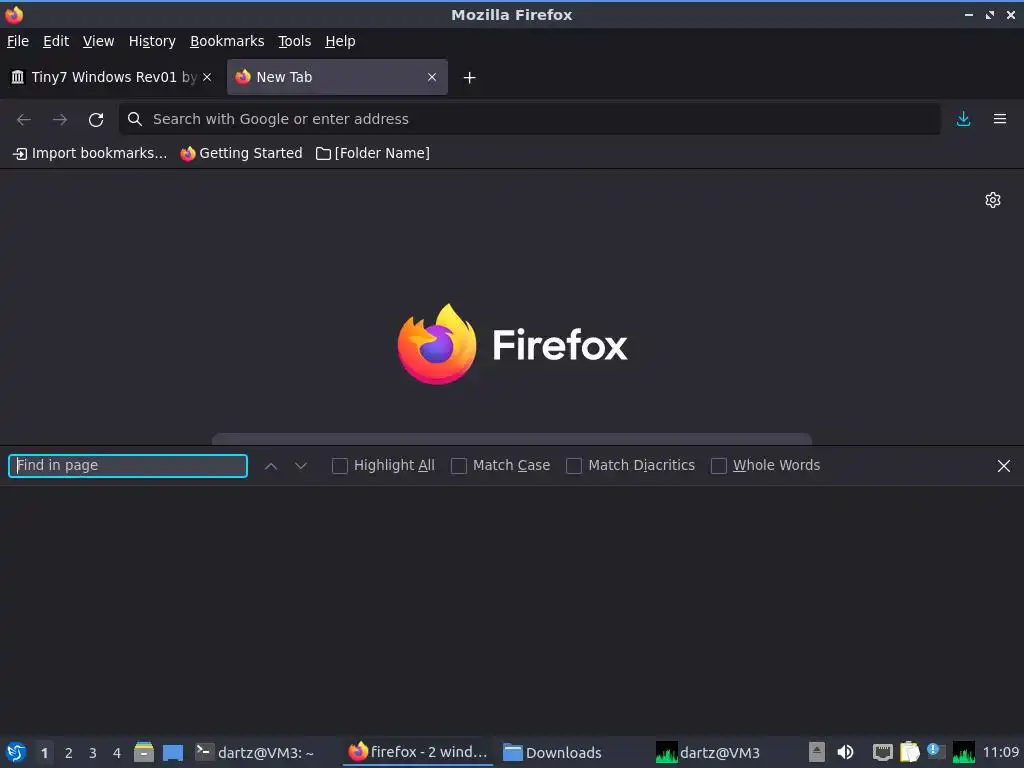The image size is (1024, 768).
Task: Click the notification tray icon with exclamation
Action: point(936,751)
